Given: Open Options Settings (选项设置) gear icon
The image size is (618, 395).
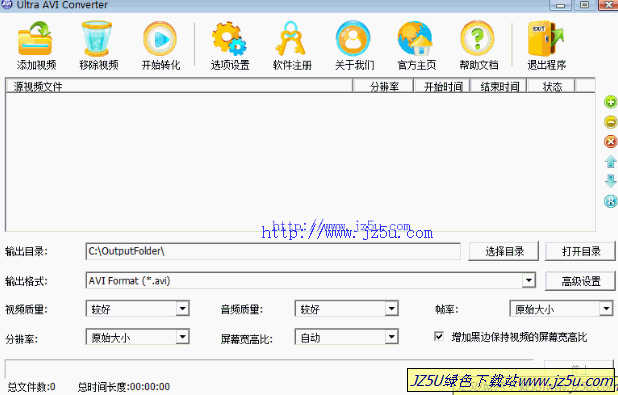Looking at the screenshot, I should click(x=229, y=39).
